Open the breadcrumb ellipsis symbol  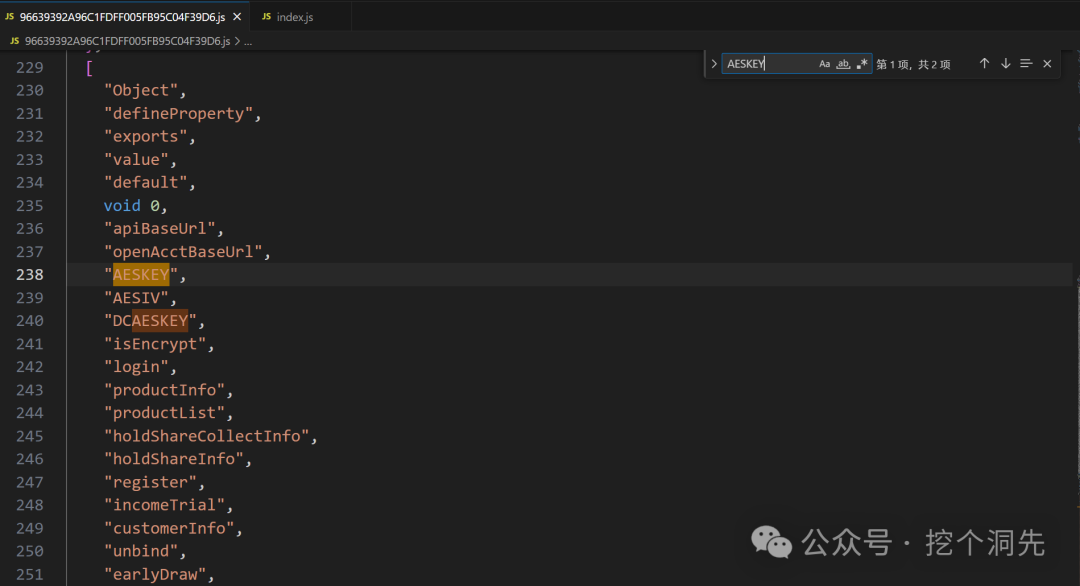coord(248,41)
